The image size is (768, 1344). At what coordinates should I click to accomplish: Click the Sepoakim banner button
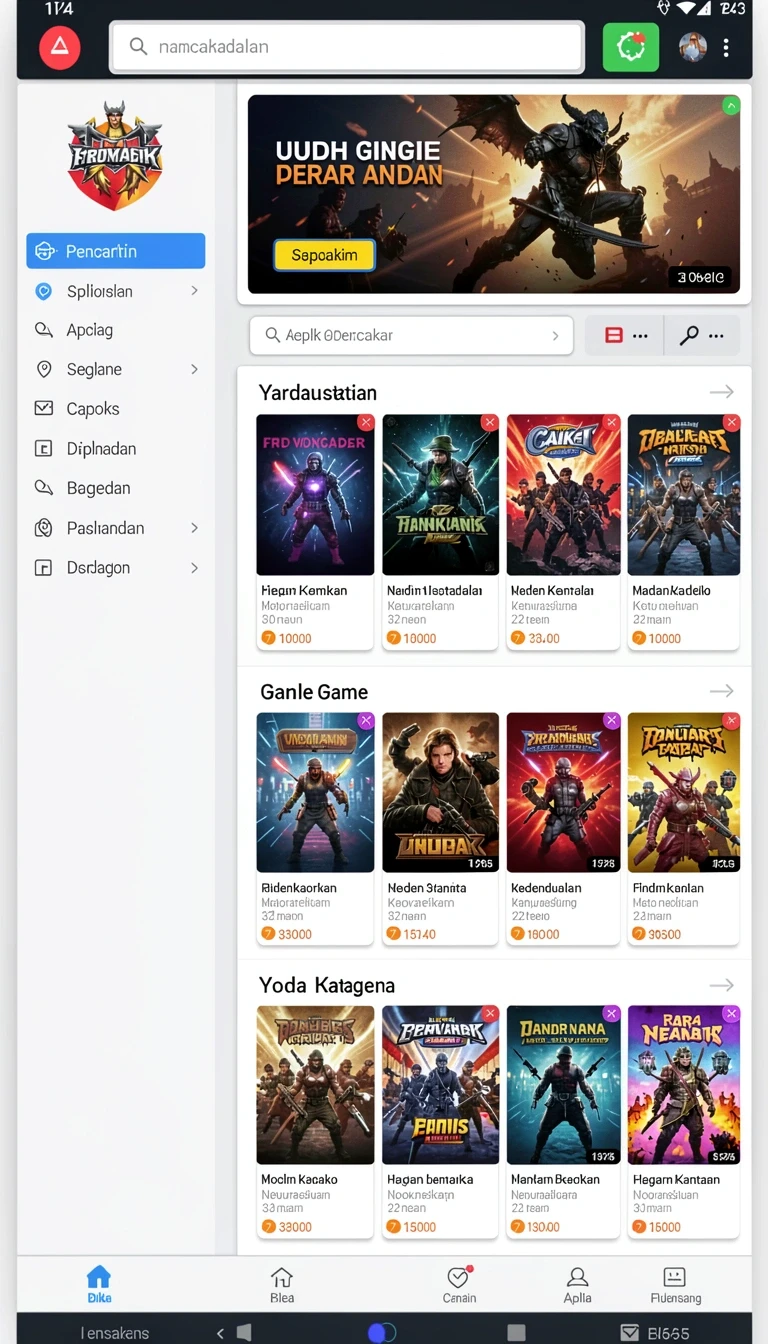(x=324, y=255)
